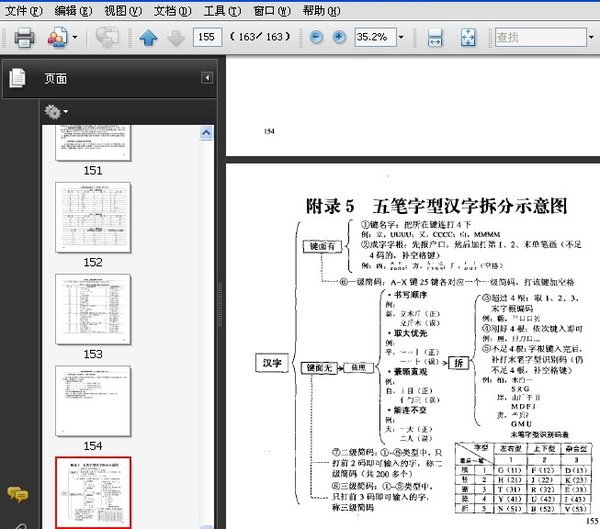Screen dimensions: 600x529
Task: Click the 查找 search field
Action: pos(541,37)
